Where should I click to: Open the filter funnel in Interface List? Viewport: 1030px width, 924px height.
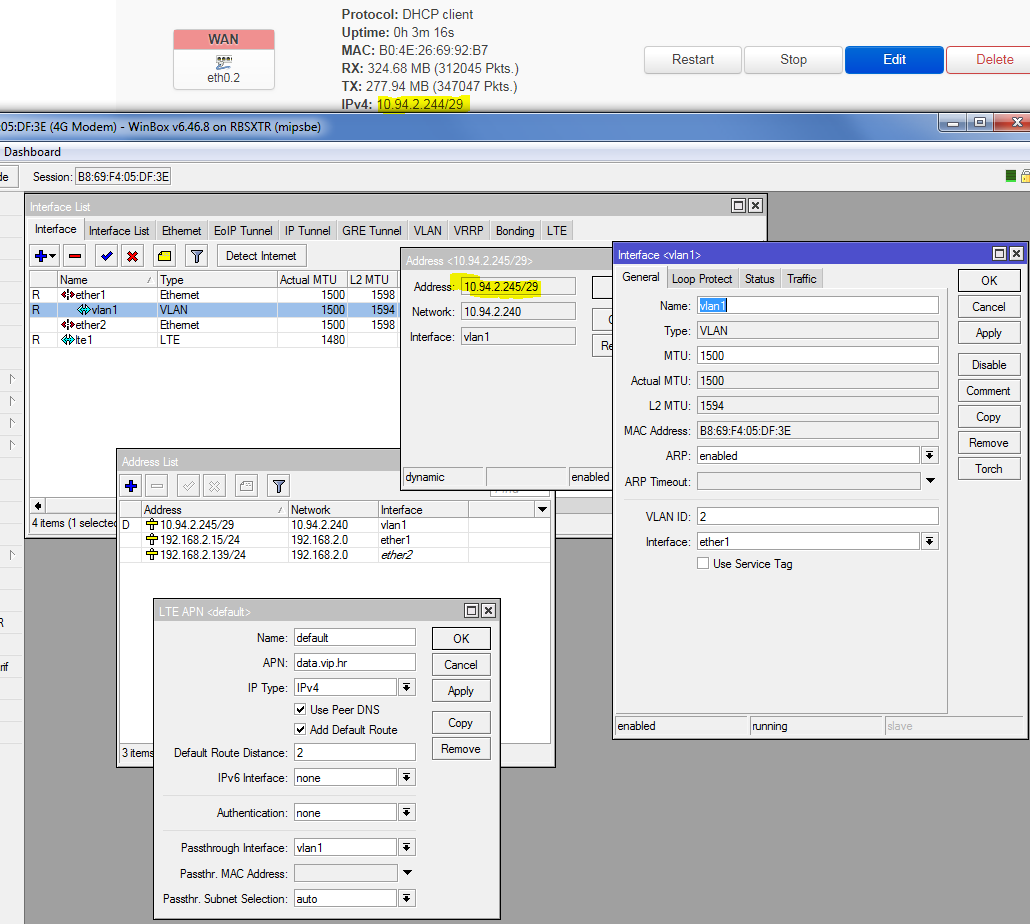[x=196, y=255]
